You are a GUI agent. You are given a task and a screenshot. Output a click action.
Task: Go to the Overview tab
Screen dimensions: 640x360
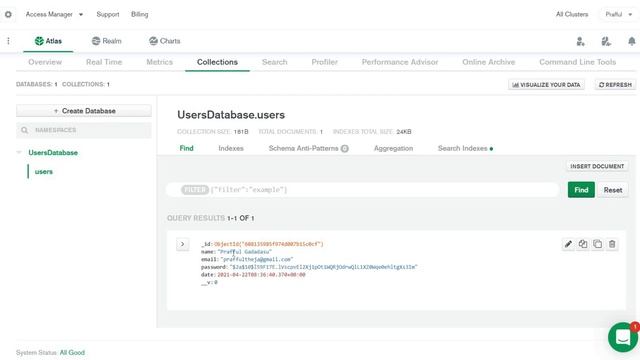click(45, 62)
